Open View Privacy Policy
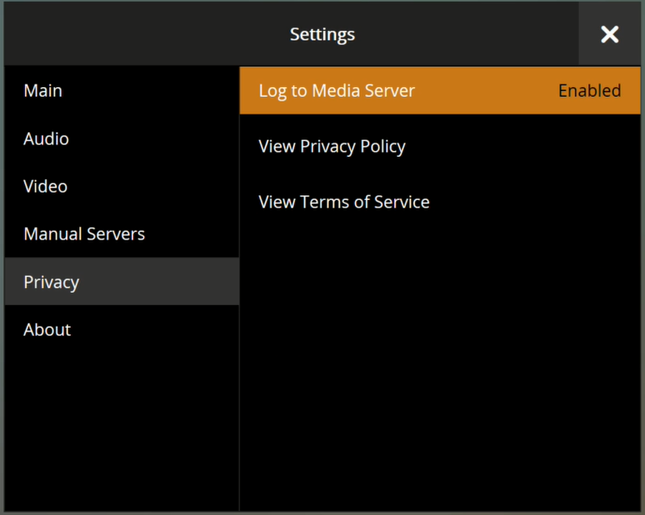The image size is (645, 515). click(x=332, y=147)
